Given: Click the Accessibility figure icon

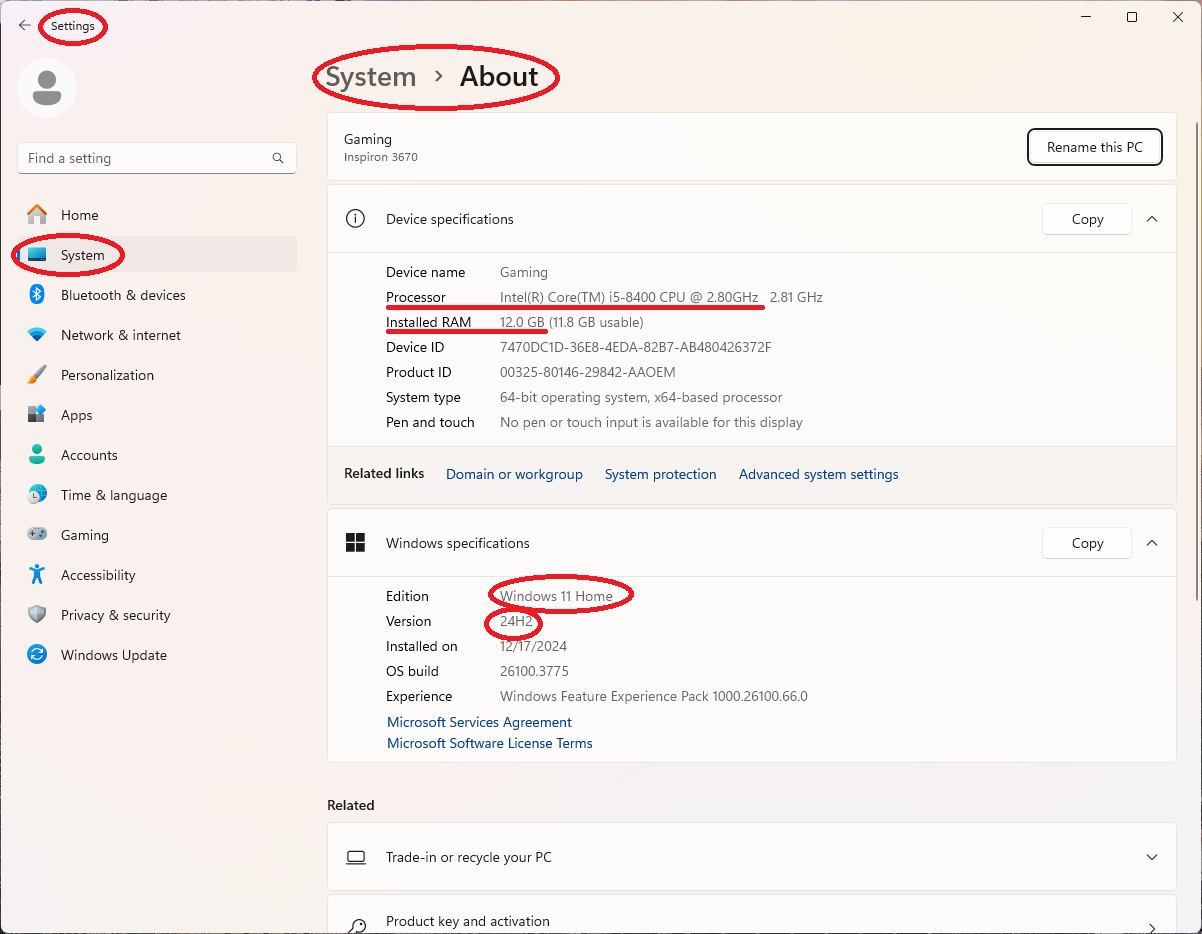Looking at the screenshot, I should (x=37, y=575).
